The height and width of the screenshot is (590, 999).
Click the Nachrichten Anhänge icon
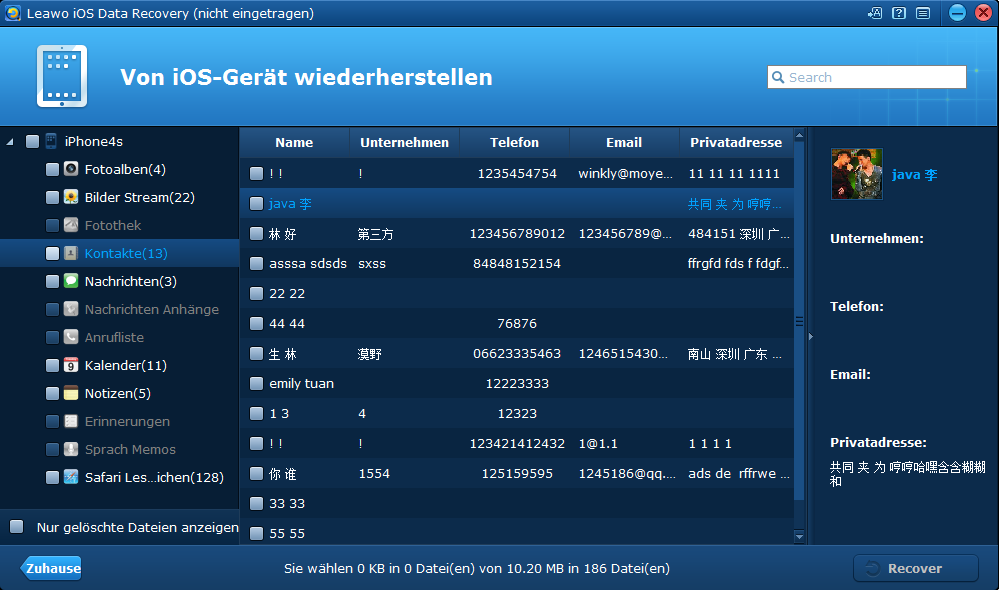coord(71,309)
